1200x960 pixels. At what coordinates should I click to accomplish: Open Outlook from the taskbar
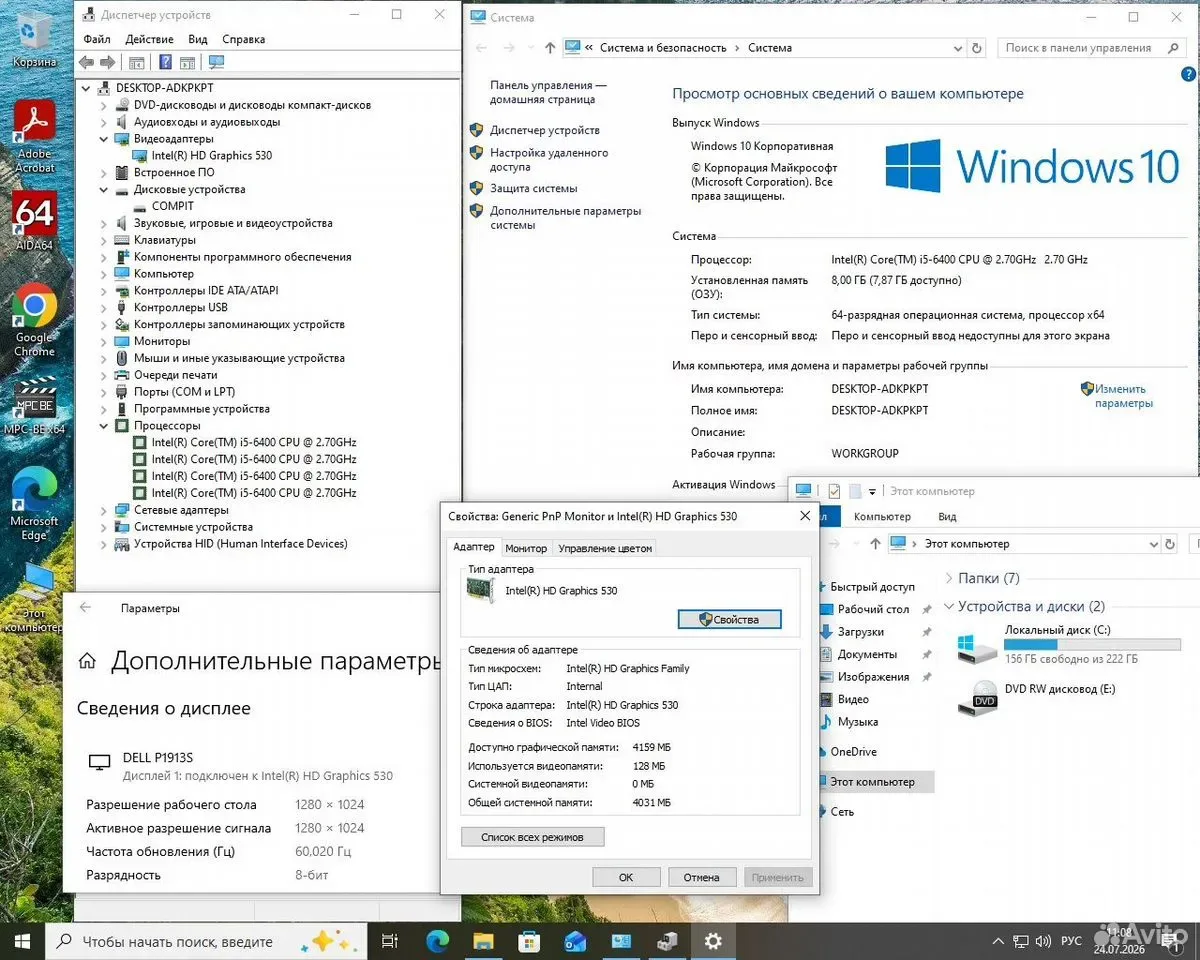[575, 941]
